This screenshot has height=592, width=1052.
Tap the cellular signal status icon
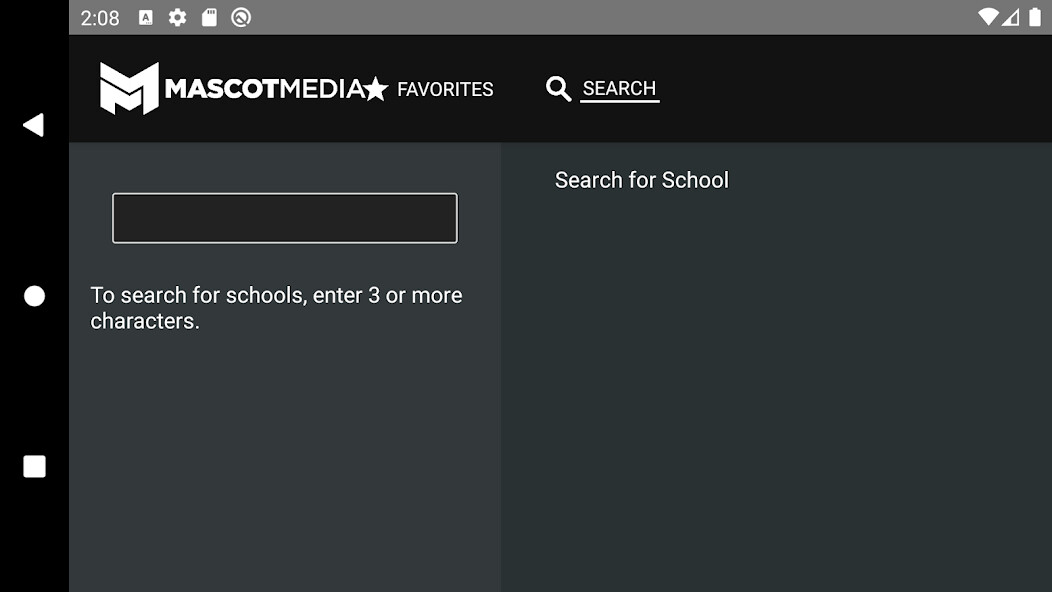click(x=1011, y=17)
